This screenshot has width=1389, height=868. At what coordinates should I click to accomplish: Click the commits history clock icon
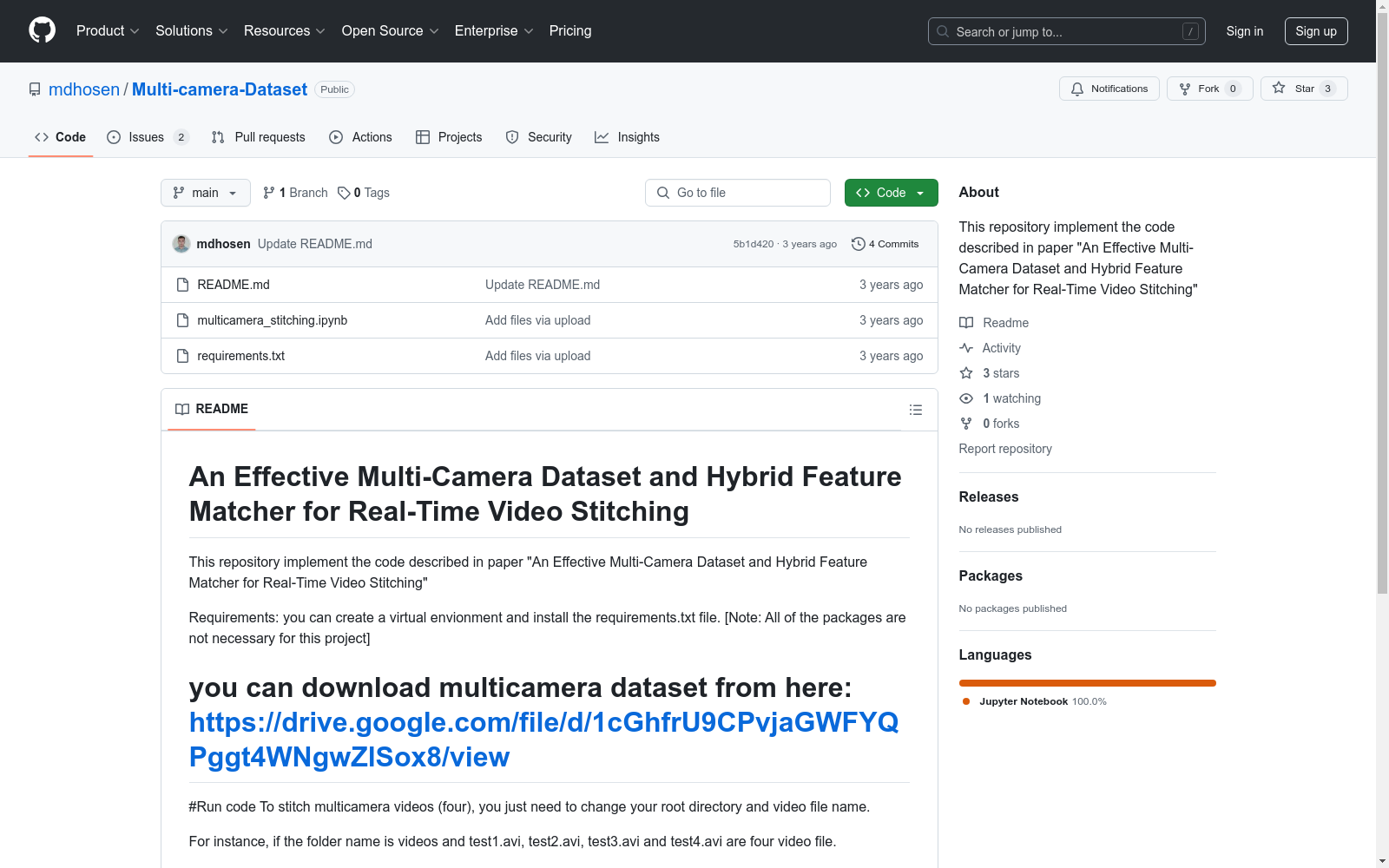[x=858, y=244]
